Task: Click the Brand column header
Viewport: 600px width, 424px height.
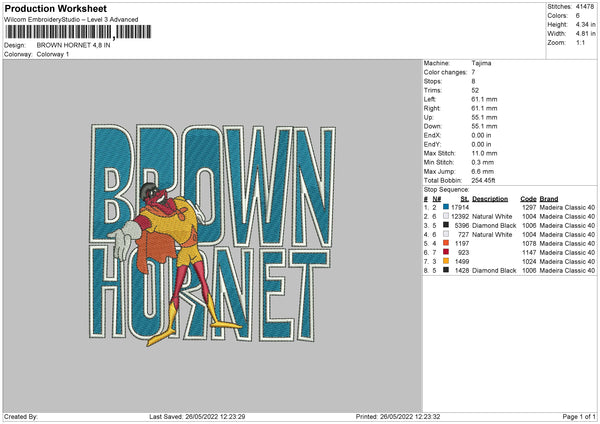Action: click(x=549, y=199)
